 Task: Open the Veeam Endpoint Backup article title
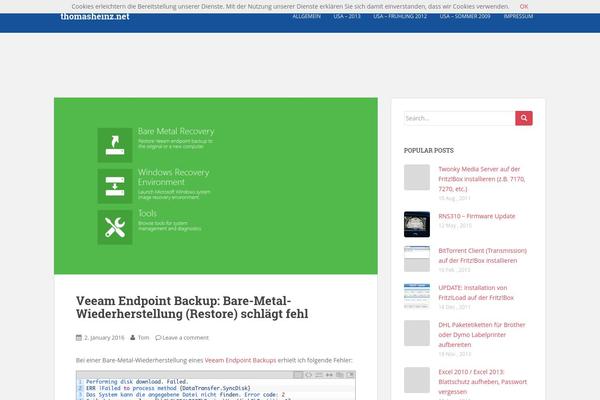point(192,307)
